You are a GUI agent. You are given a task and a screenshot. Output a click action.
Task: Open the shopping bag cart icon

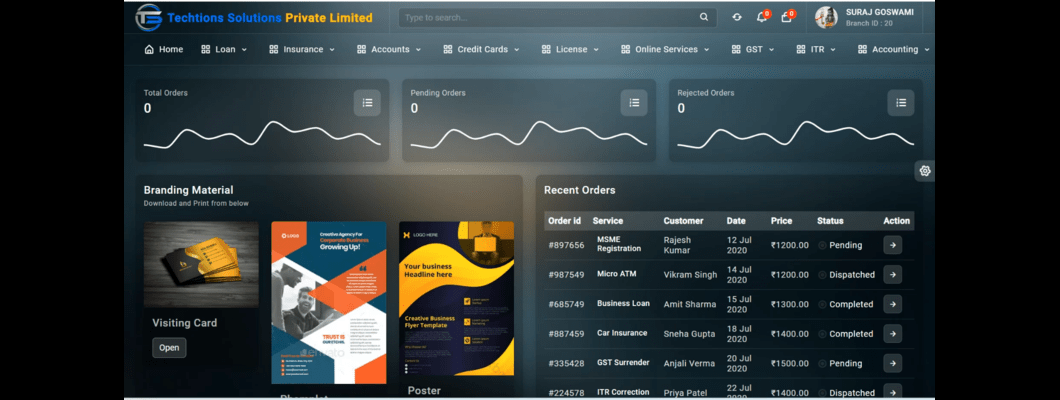[x=786, y=17]
